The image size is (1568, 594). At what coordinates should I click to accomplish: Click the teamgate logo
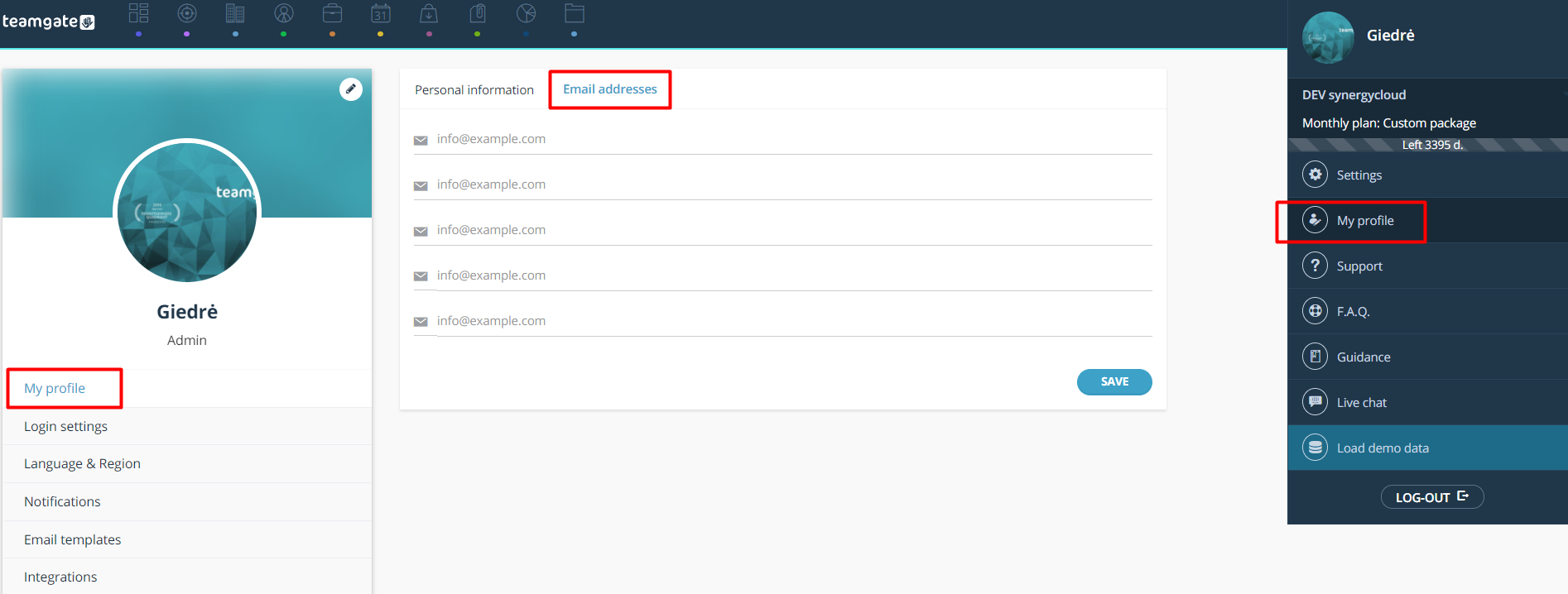point(49,22)
